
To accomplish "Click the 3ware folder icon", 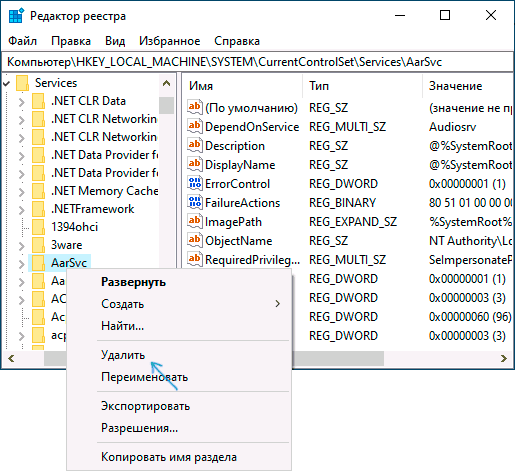I will [x=38, y=245].
